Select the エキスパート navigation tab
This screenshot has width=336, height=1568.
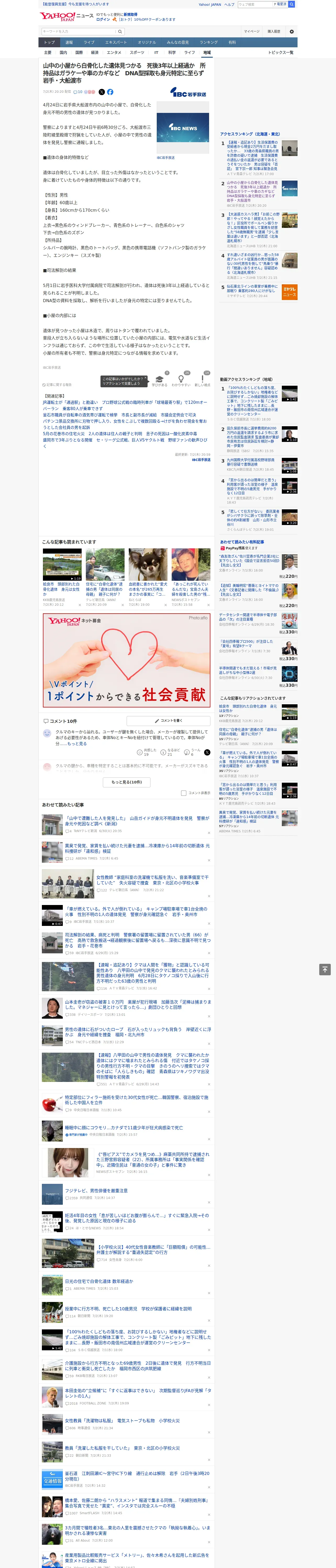pos(116,42)
